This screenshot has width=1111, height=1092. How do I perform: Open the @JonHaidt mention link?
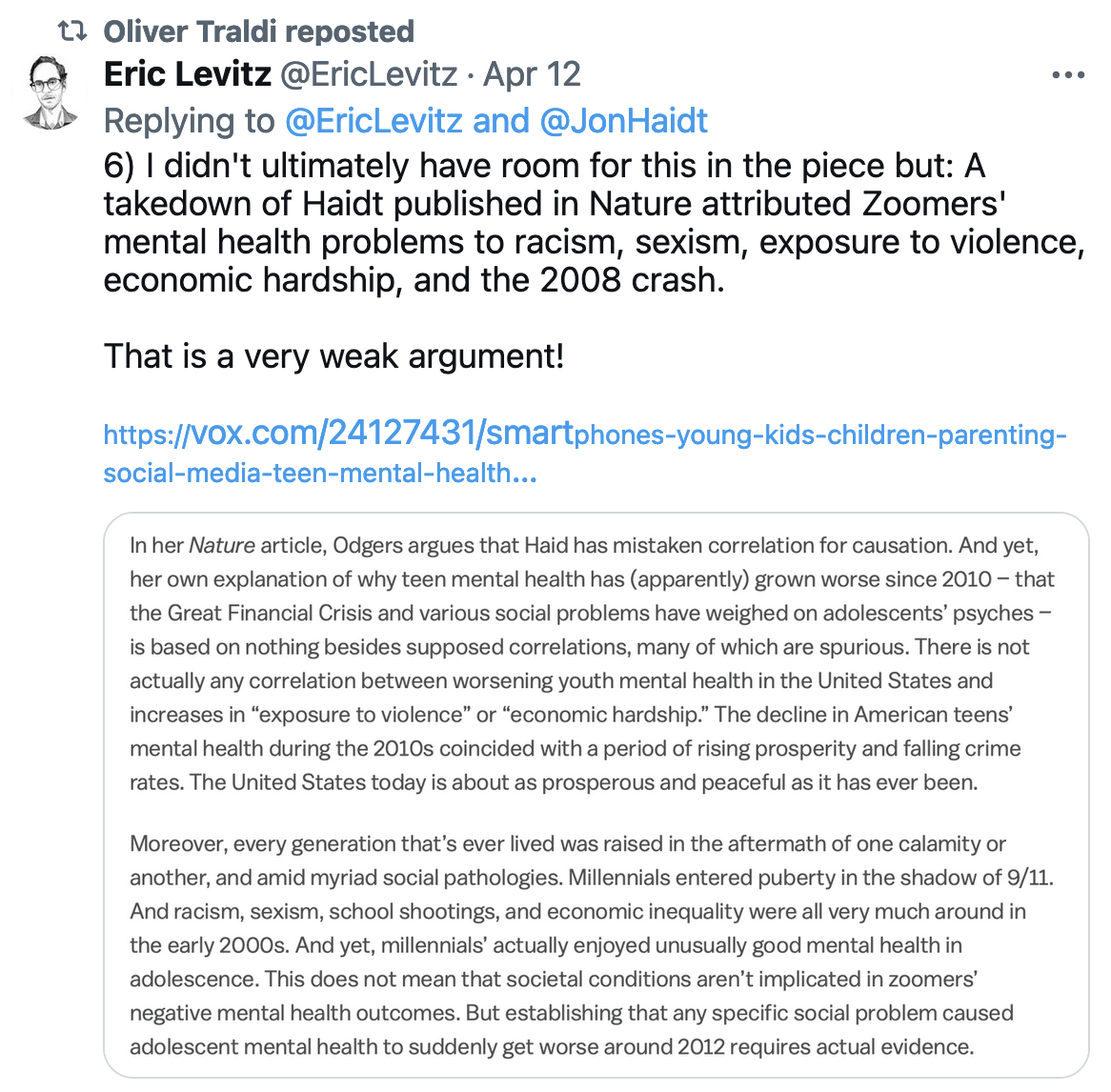click(x=623, y=121)
